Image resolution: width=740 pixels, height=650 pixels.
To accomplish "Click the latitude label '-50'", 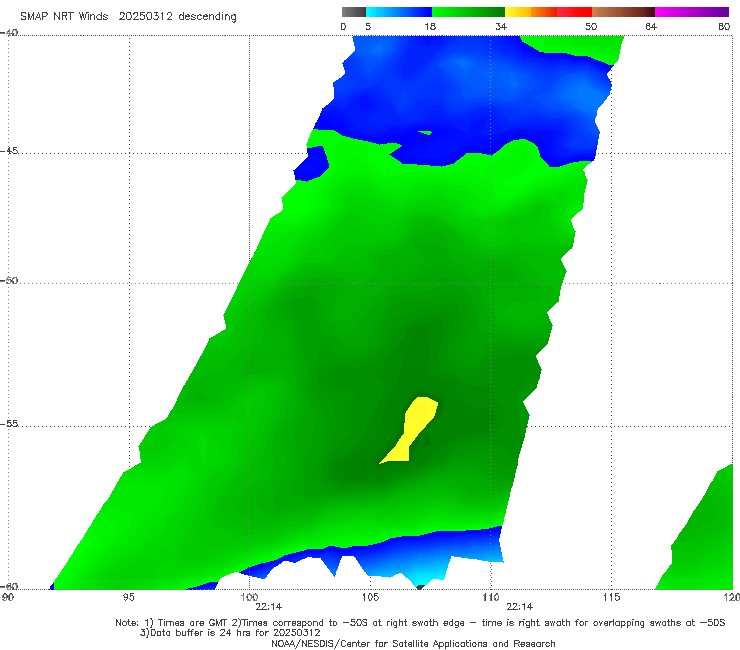I will point(9,280).
